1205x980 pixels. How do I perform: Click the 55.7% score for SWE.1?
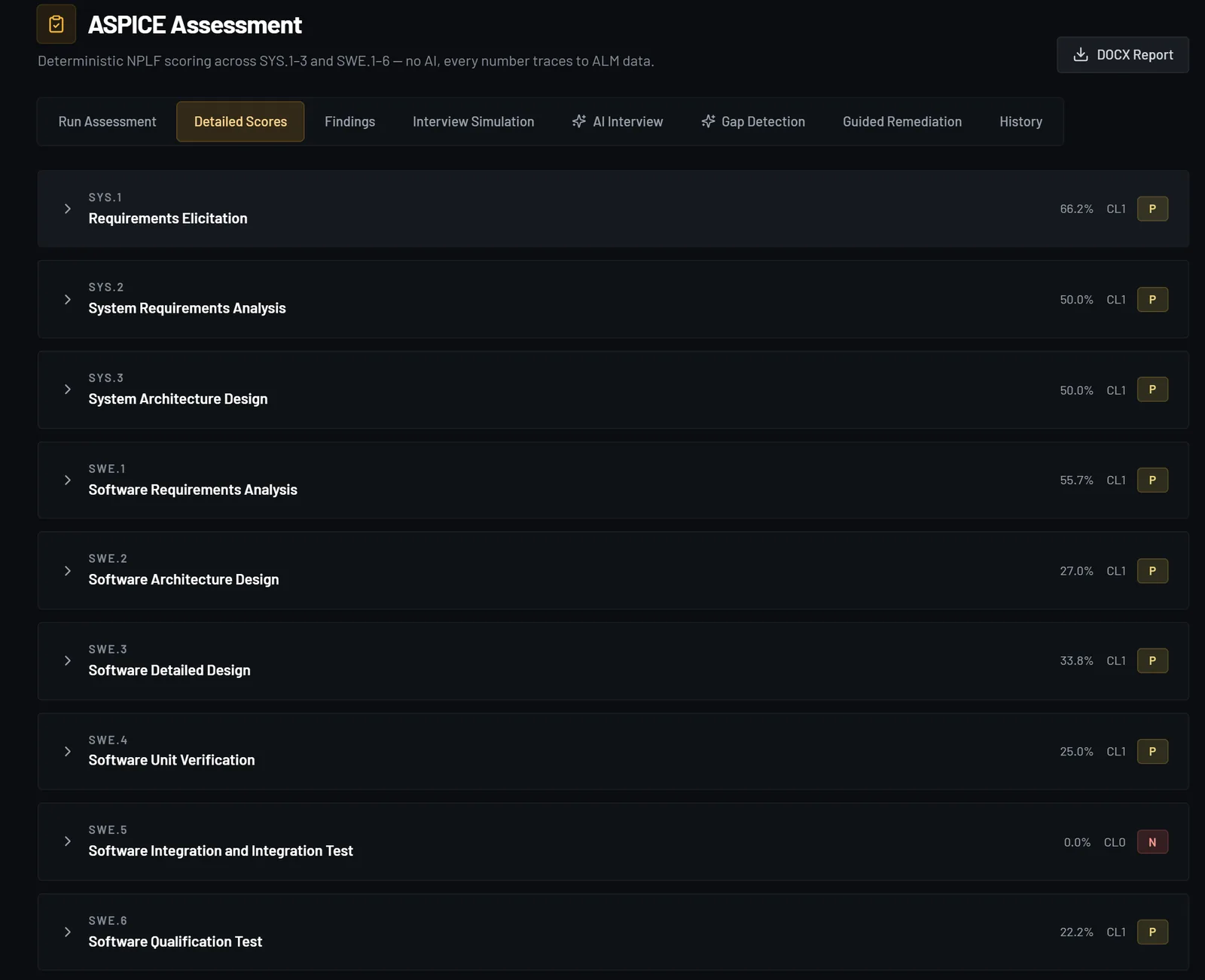[x=1076, y=480]
